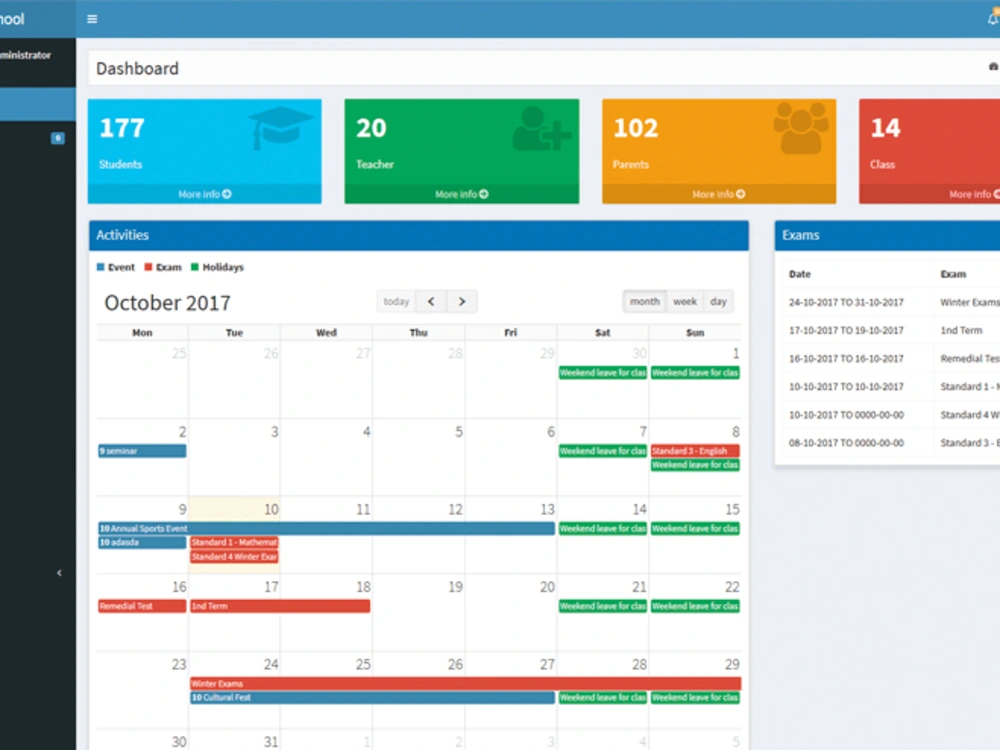The height and width of the screenshot is (750, 1000).
Task: Open Standard 4 Winter Exam entry
Action: pos(234,557)
